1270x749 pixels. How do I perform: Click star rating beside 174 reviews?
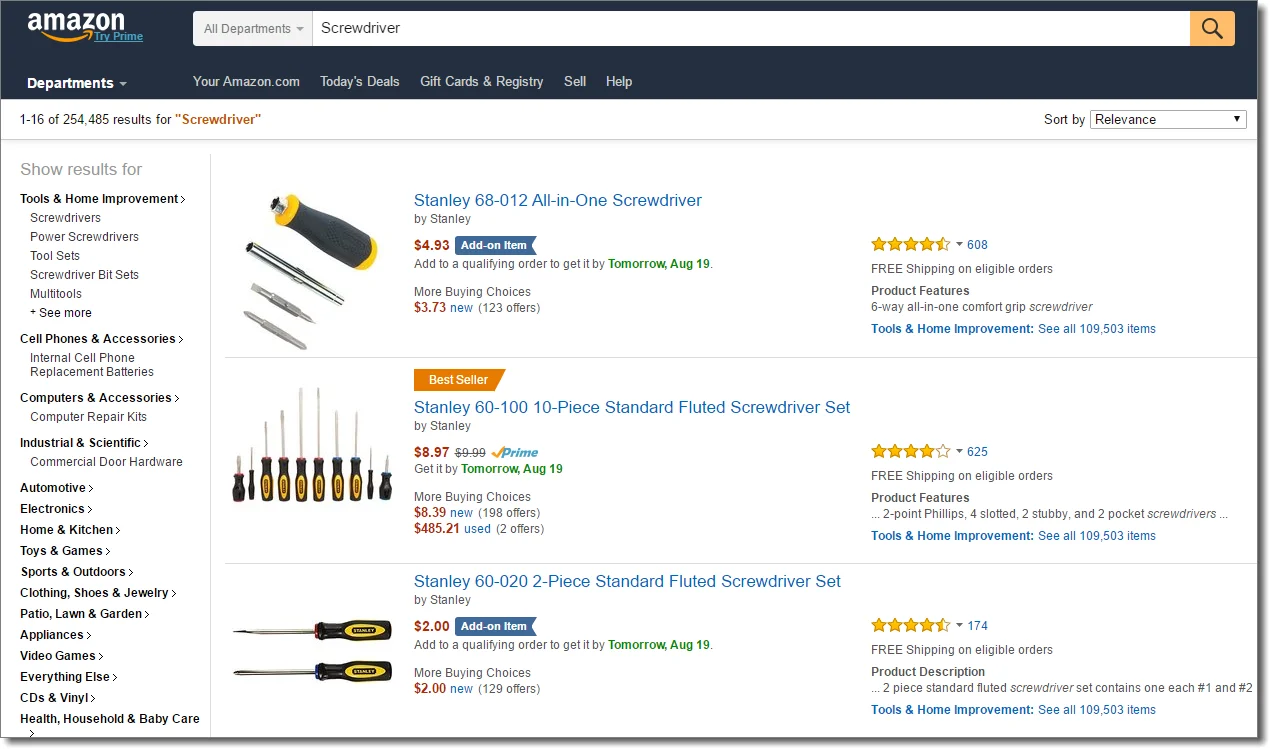910,625
